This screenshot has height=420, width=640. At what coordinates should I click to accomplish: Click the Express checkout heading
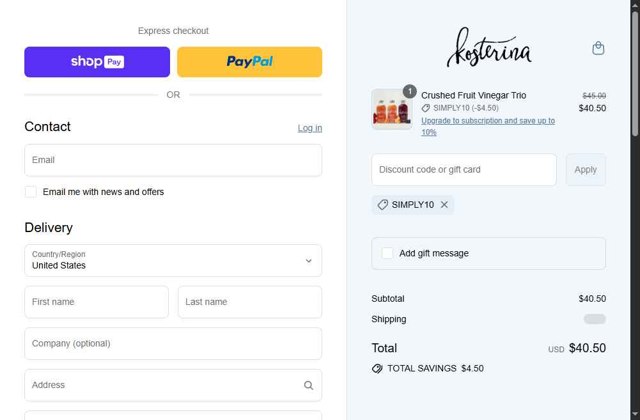point(173,31)
